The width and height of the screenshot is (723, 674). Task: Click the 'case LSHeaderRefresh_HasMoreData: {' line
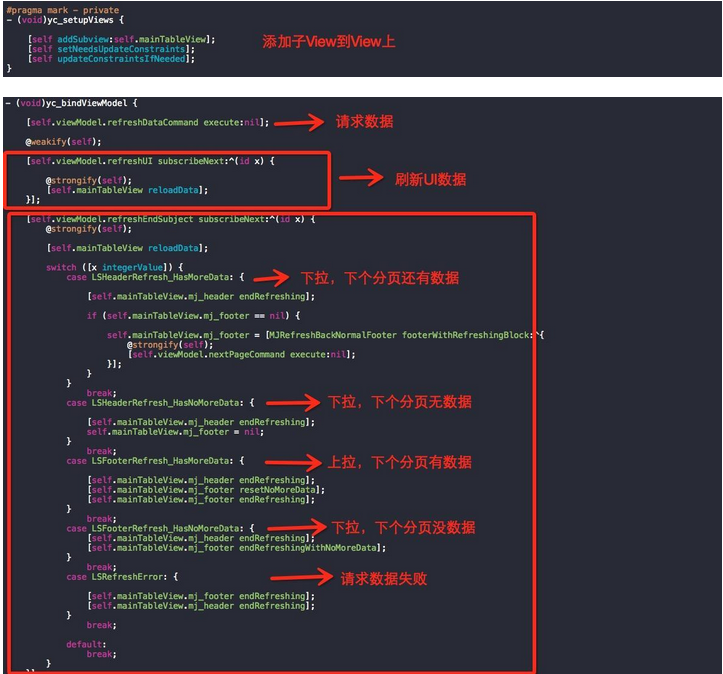[155, 278]
